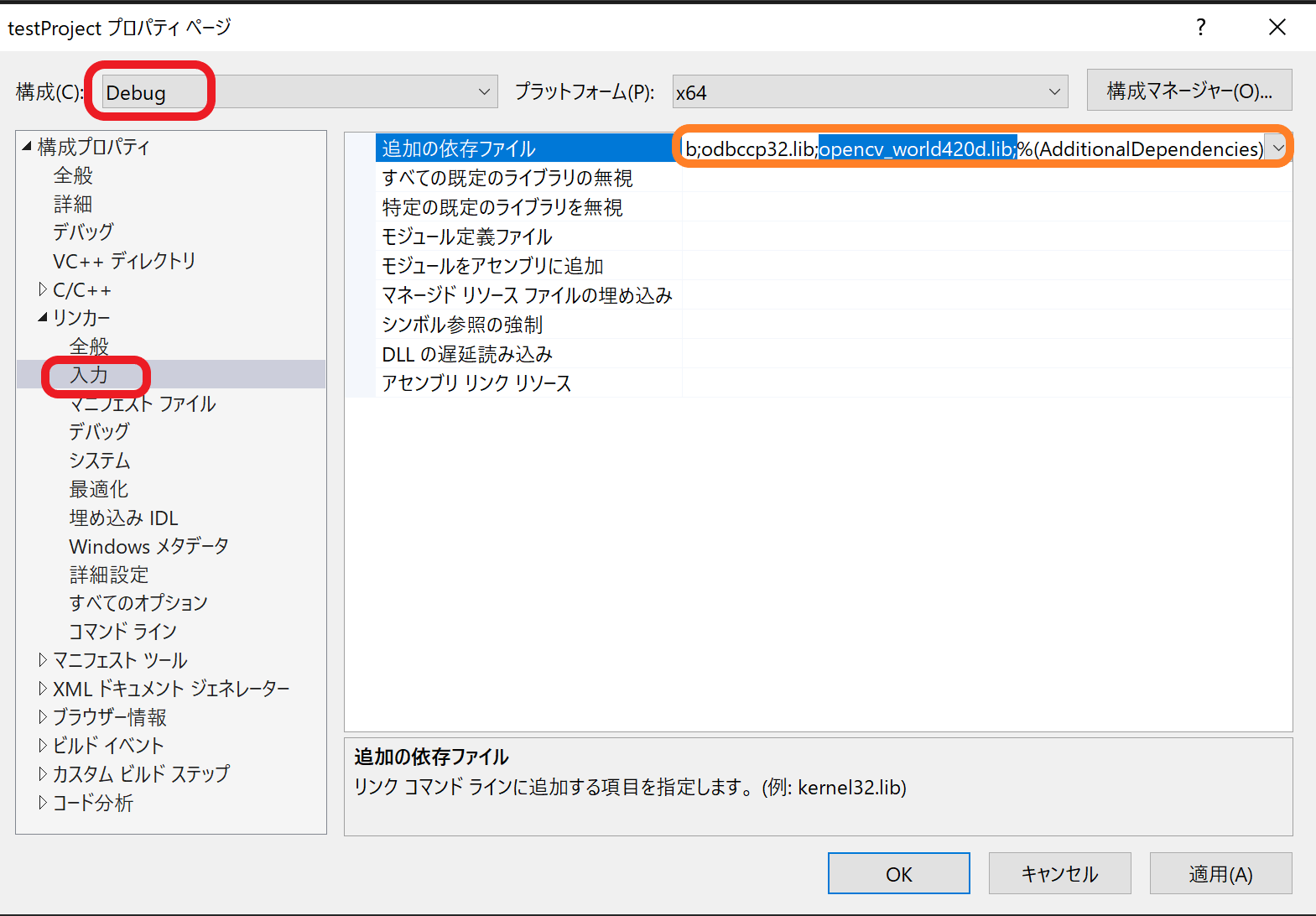Viewport: 1316px width, 916px height.
Task: Close the testProject property pages dialog
Action: coord(1277,27)
